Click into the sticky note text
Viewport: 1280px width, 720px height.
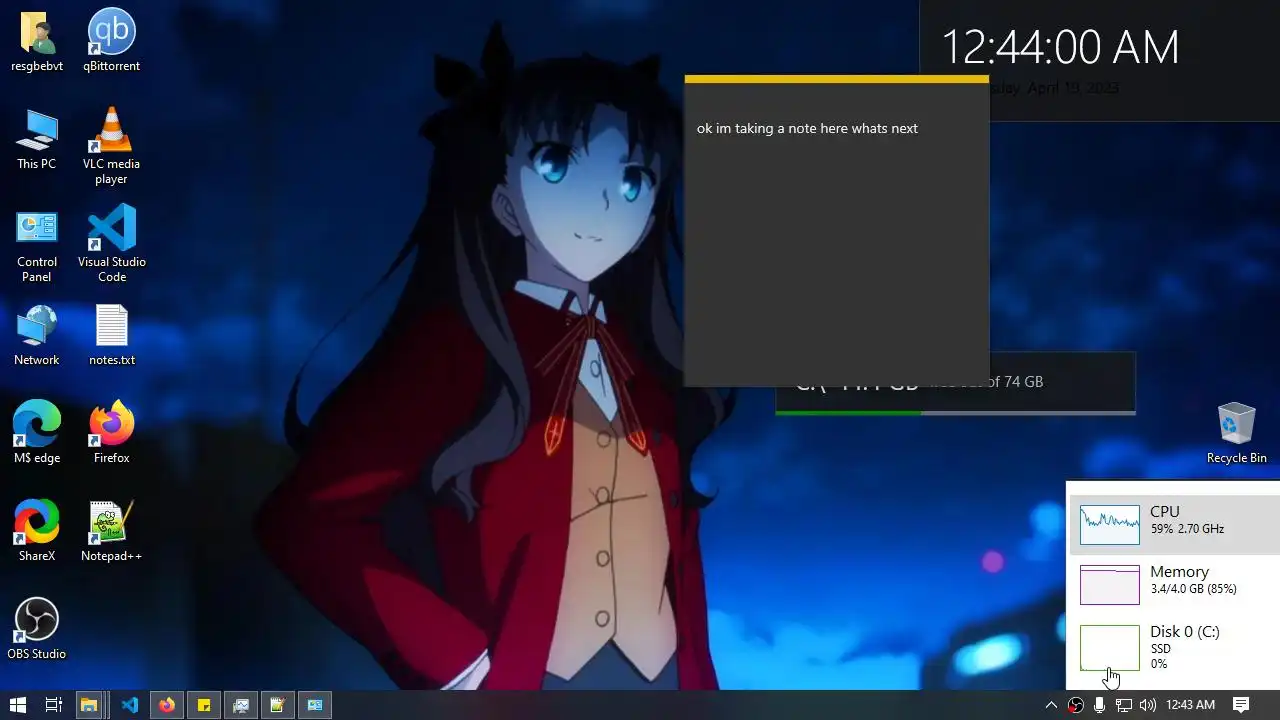[x=807, y=128]
